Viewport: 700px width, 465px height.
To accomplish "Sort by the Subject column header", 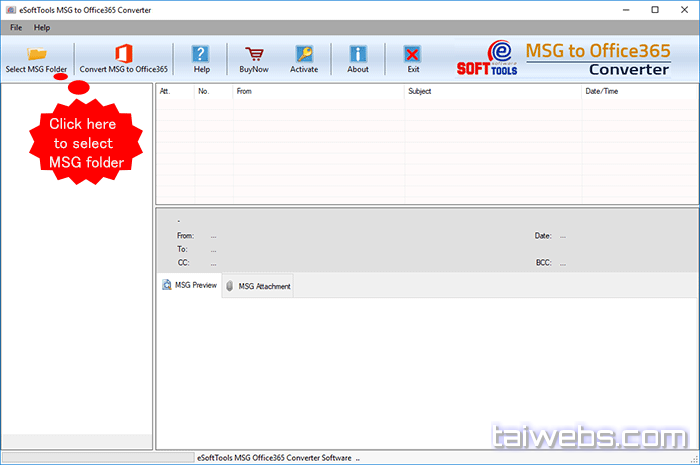I will click(492, 91).
